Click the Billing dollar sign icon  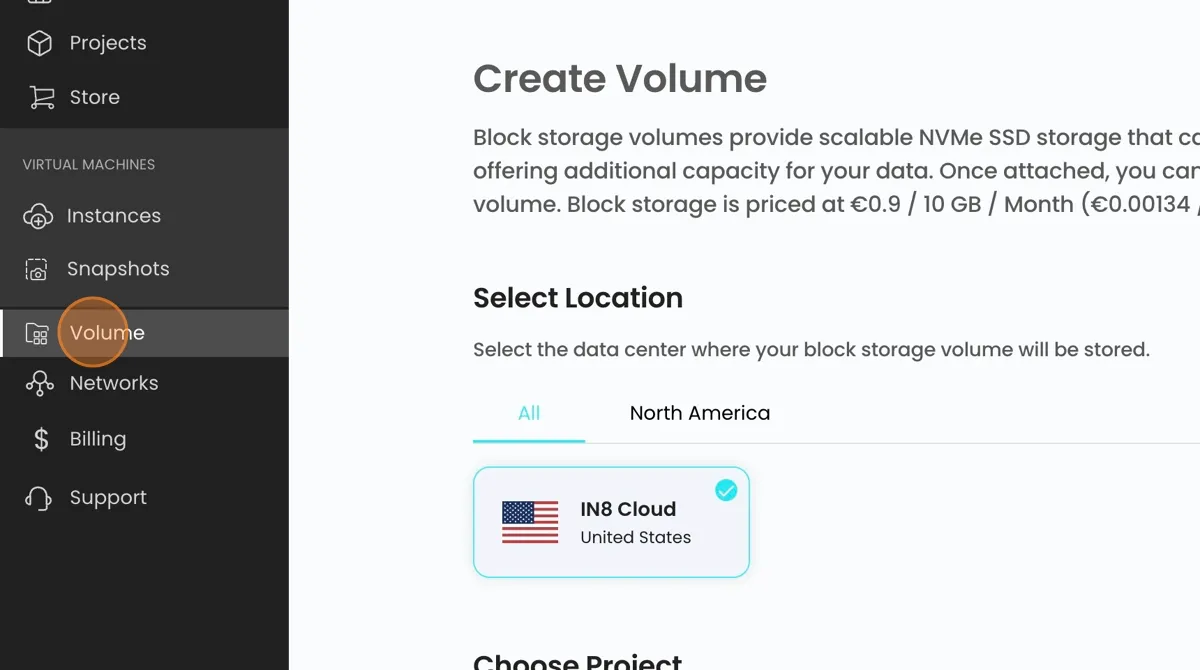41,439
